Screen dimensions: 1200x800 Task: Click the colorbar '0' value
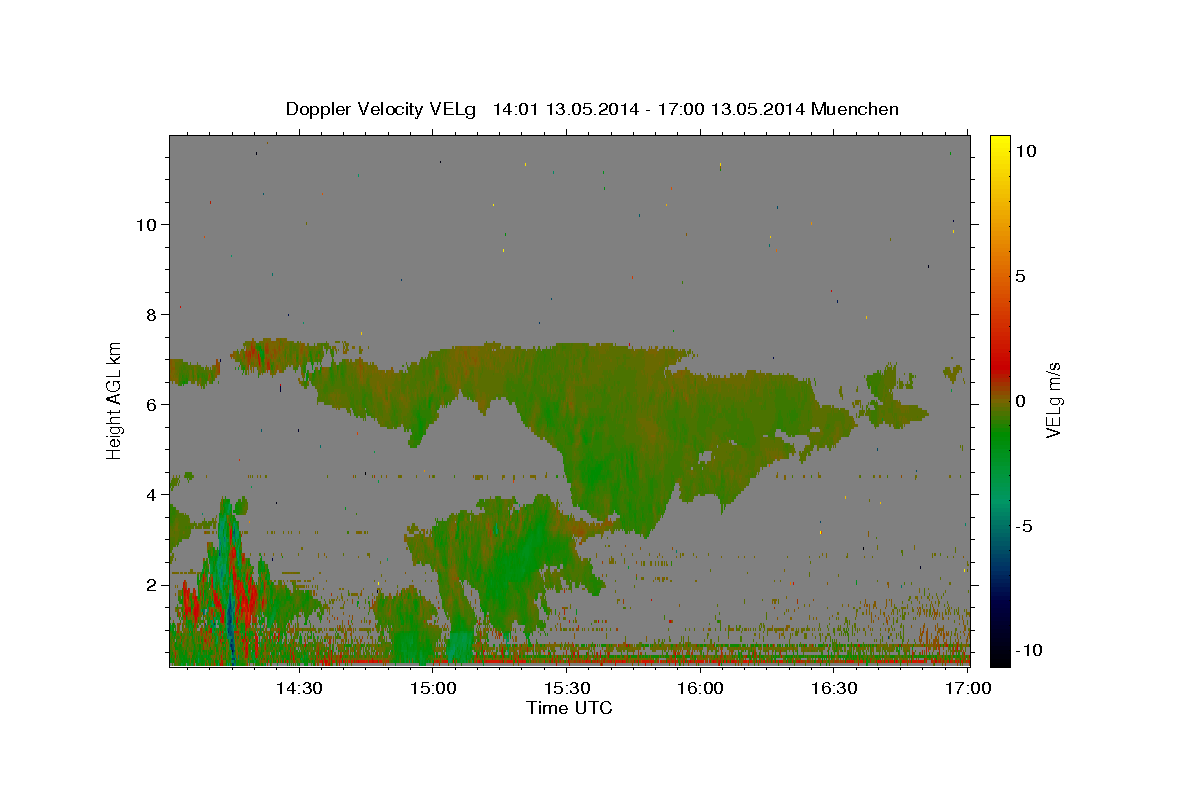click(1021, 401)
